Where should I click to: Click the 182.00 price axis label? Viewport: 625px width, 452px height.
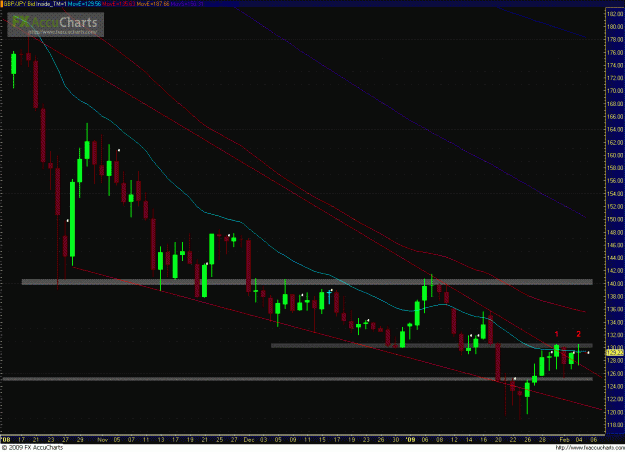click(x=615, y=14)
